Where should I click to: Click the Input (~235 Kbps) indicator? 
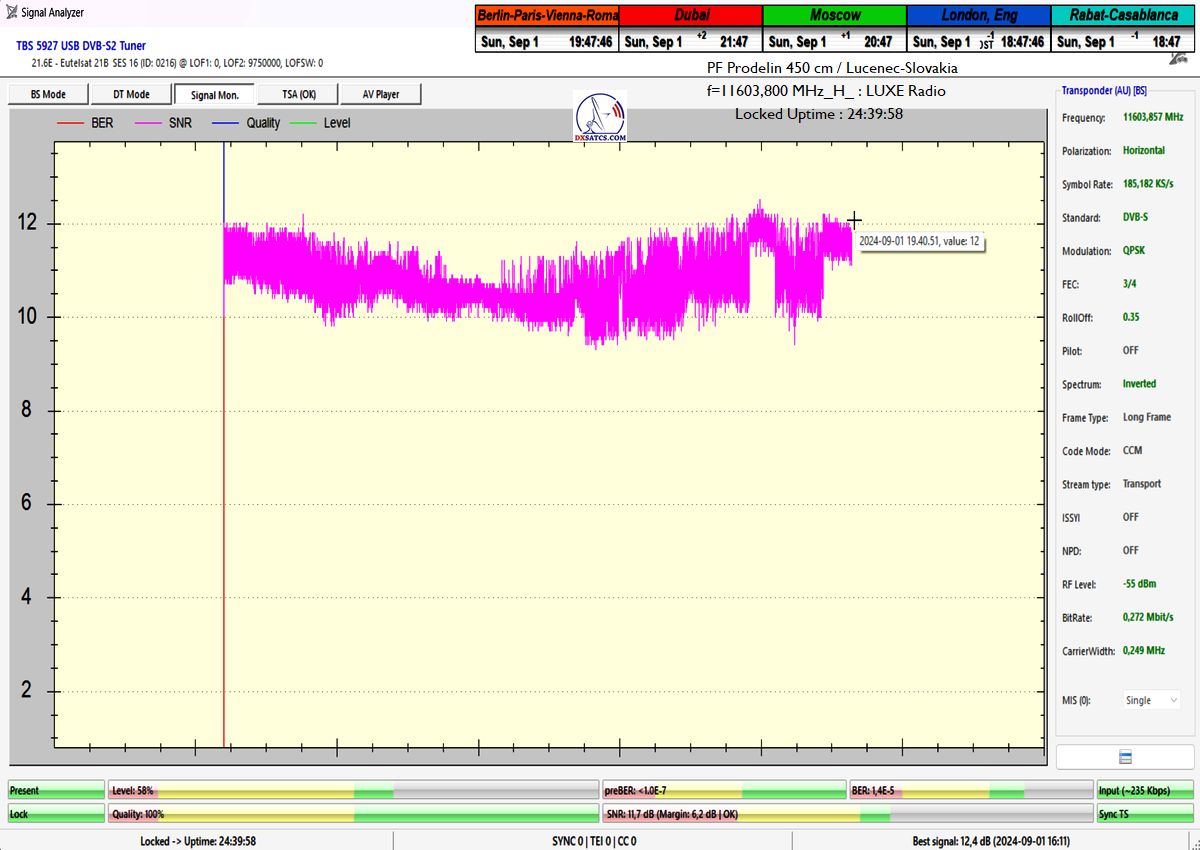click(x=1145, y=790)
